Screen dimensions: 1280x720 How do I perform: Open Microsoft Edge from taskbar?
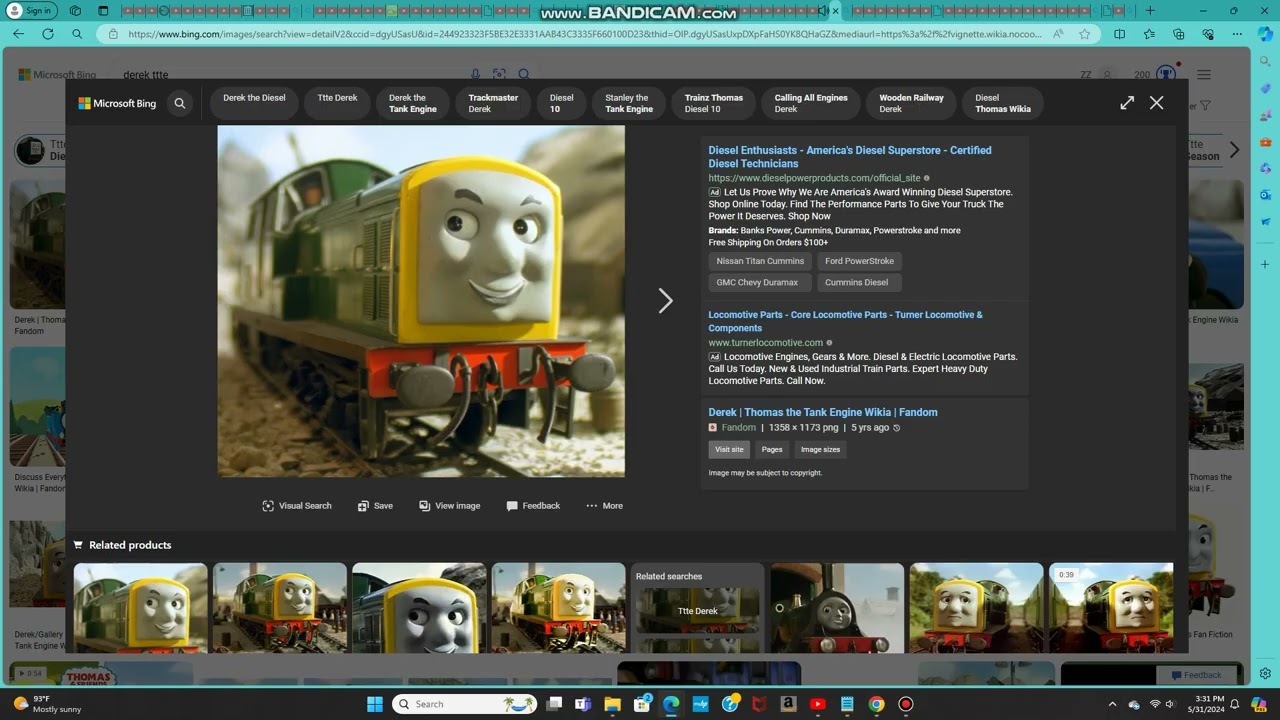click(x=671, y=704)
